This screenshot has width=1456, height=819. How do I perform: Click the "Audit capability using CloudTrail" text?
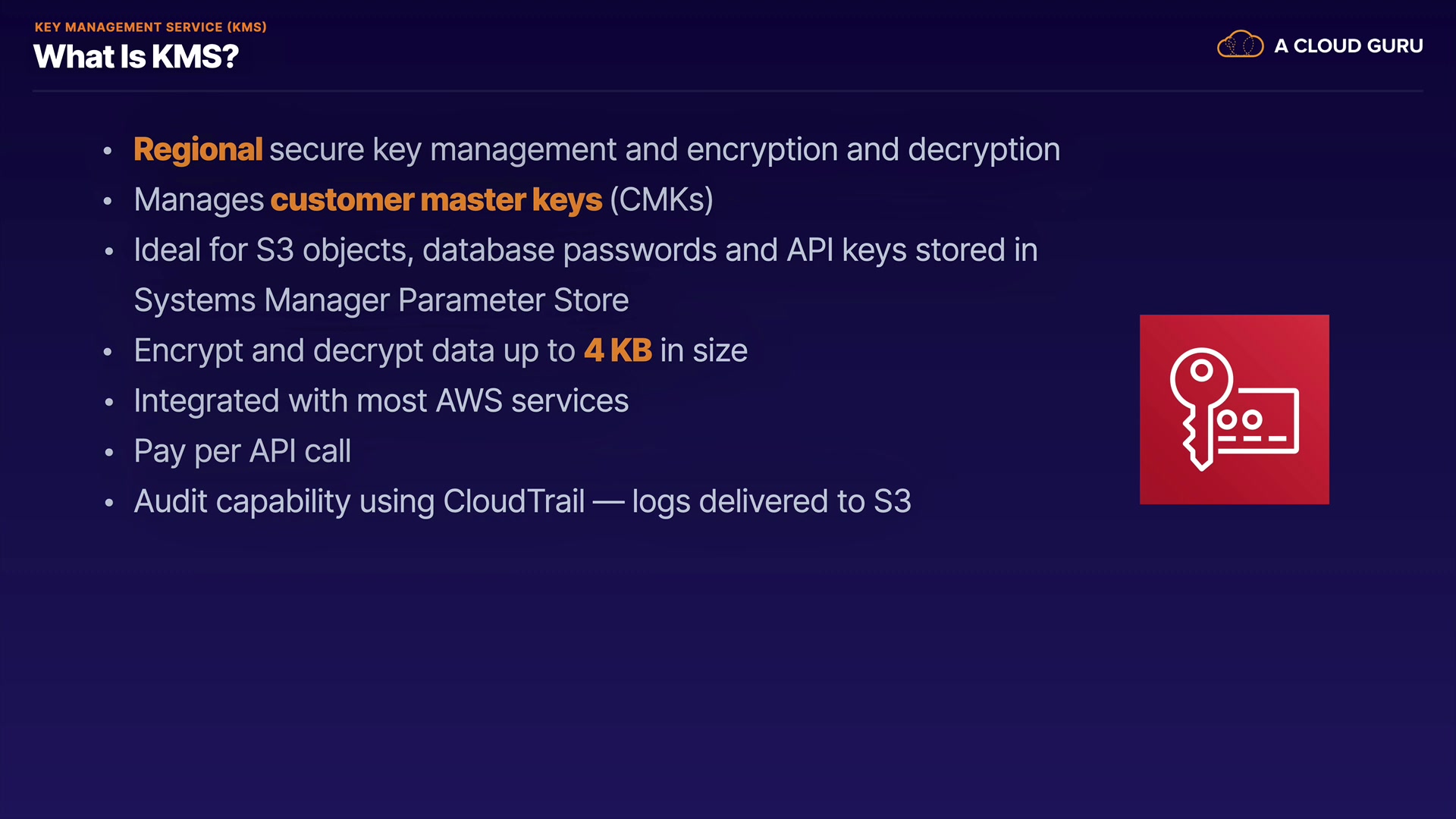tap(359, 501)
